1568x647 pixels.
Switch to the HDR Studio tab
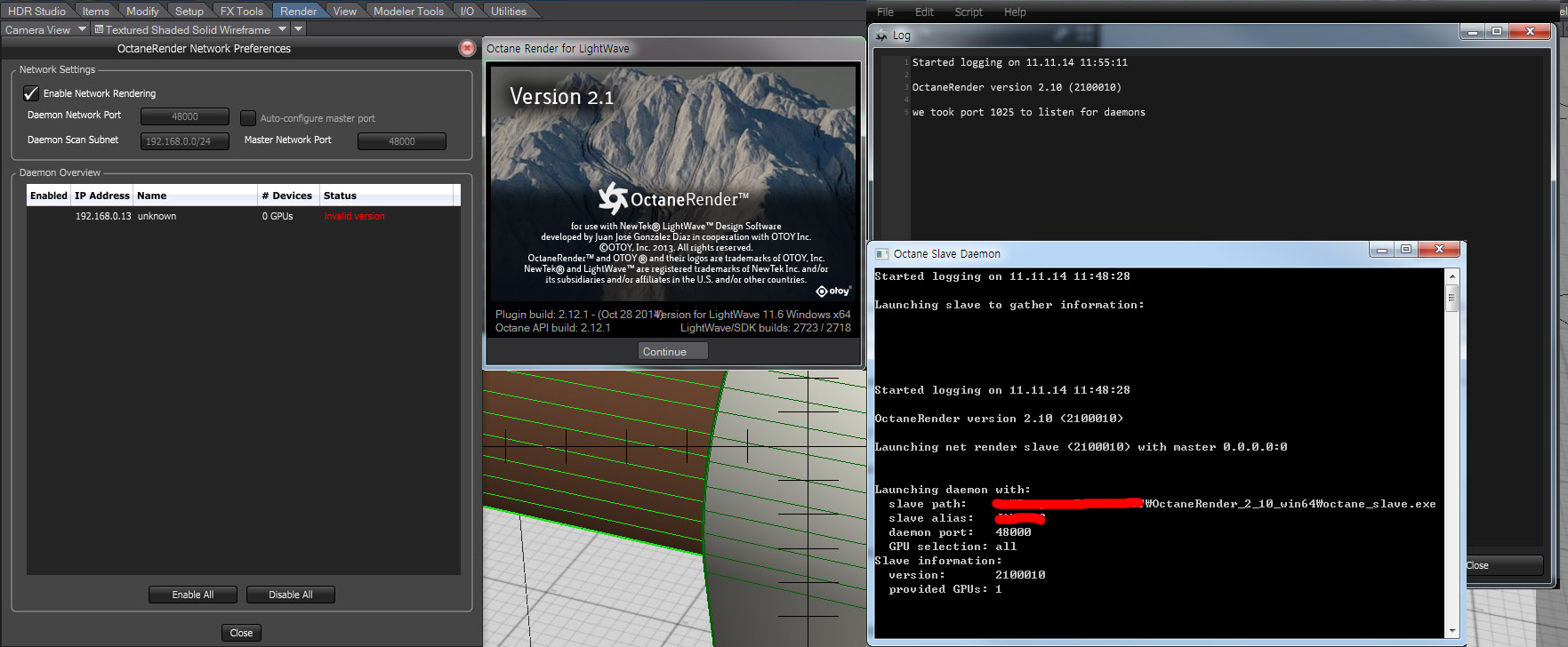(36, 11)
